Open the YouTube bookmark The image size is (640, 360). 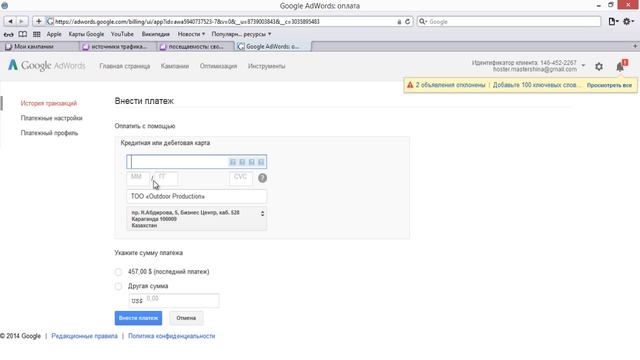[x=122, y=34]
